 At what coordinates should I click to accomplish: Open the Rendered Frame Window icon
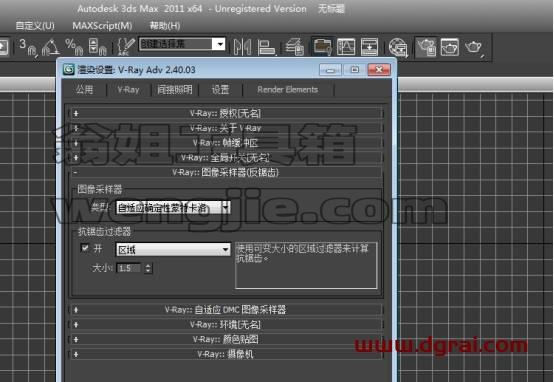point(450,47)
